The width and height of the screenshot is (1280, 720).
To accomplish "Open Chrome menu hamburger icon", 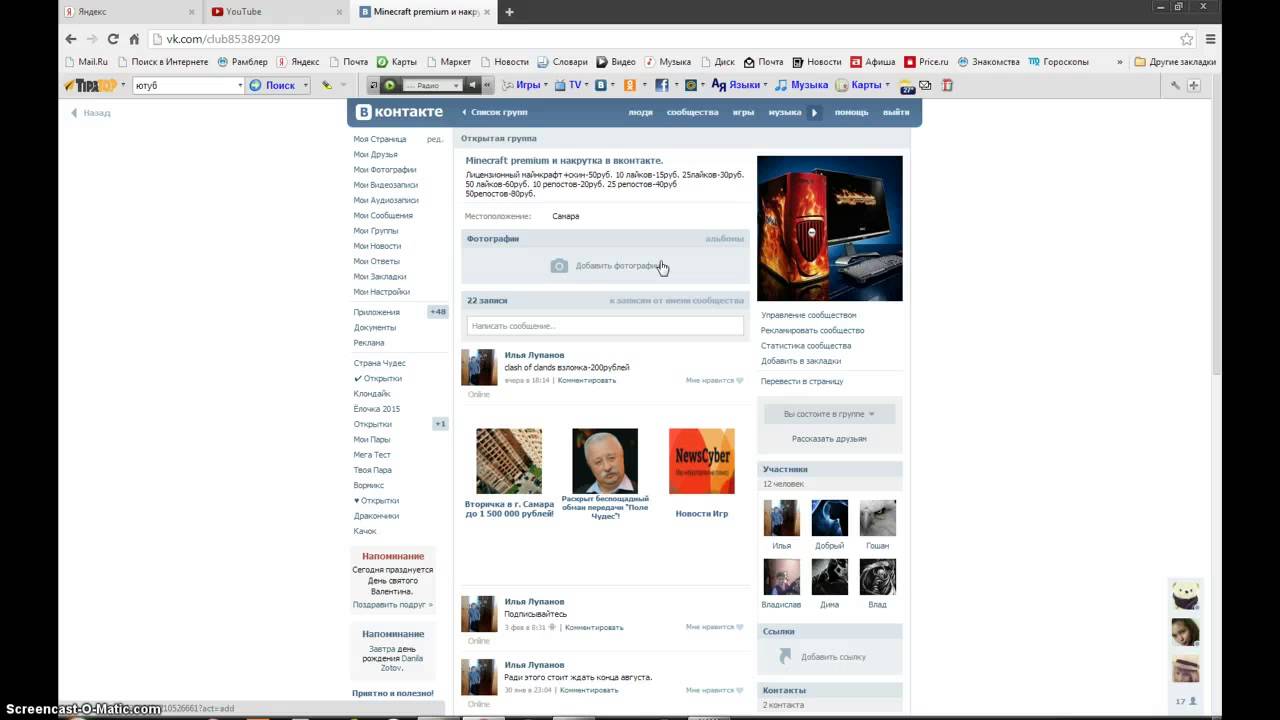I will pos(1211,39).
